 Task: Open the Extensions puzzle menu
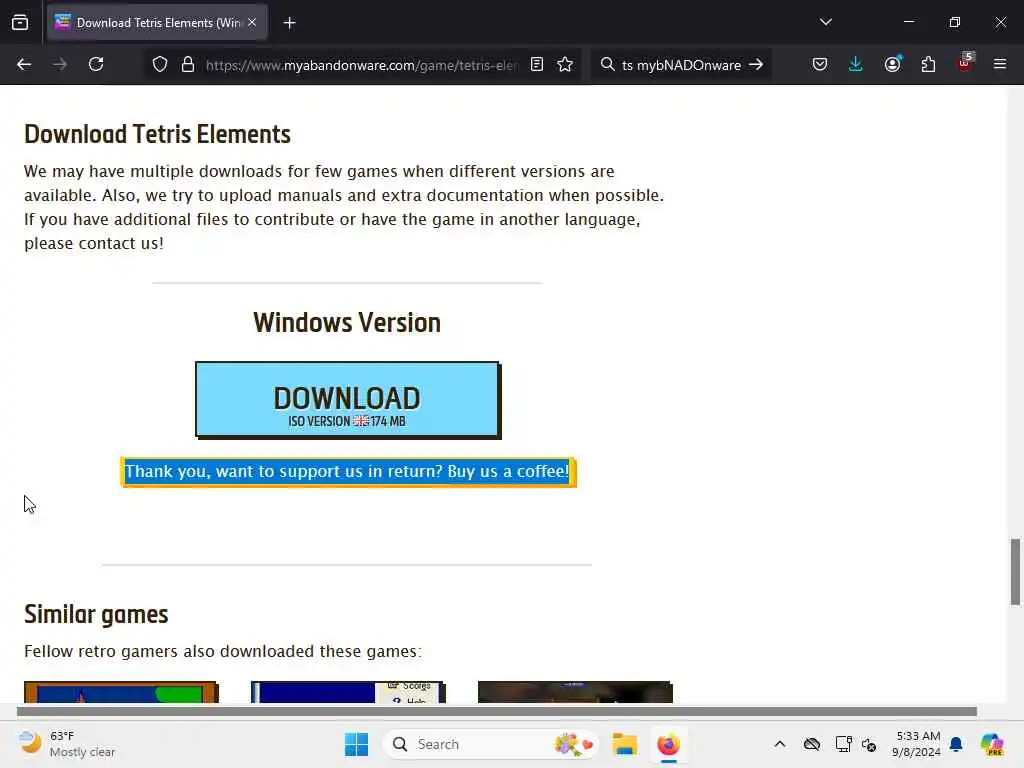coord(928,65)
